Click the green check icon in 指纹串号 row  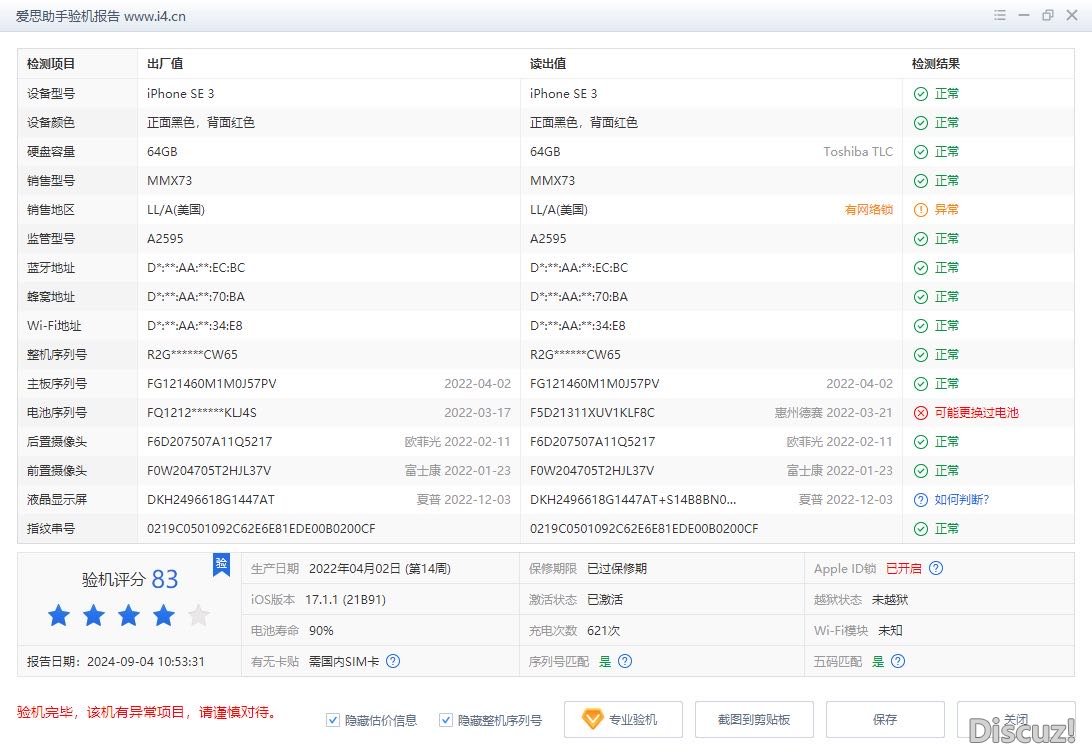click(x=921, y=529)
